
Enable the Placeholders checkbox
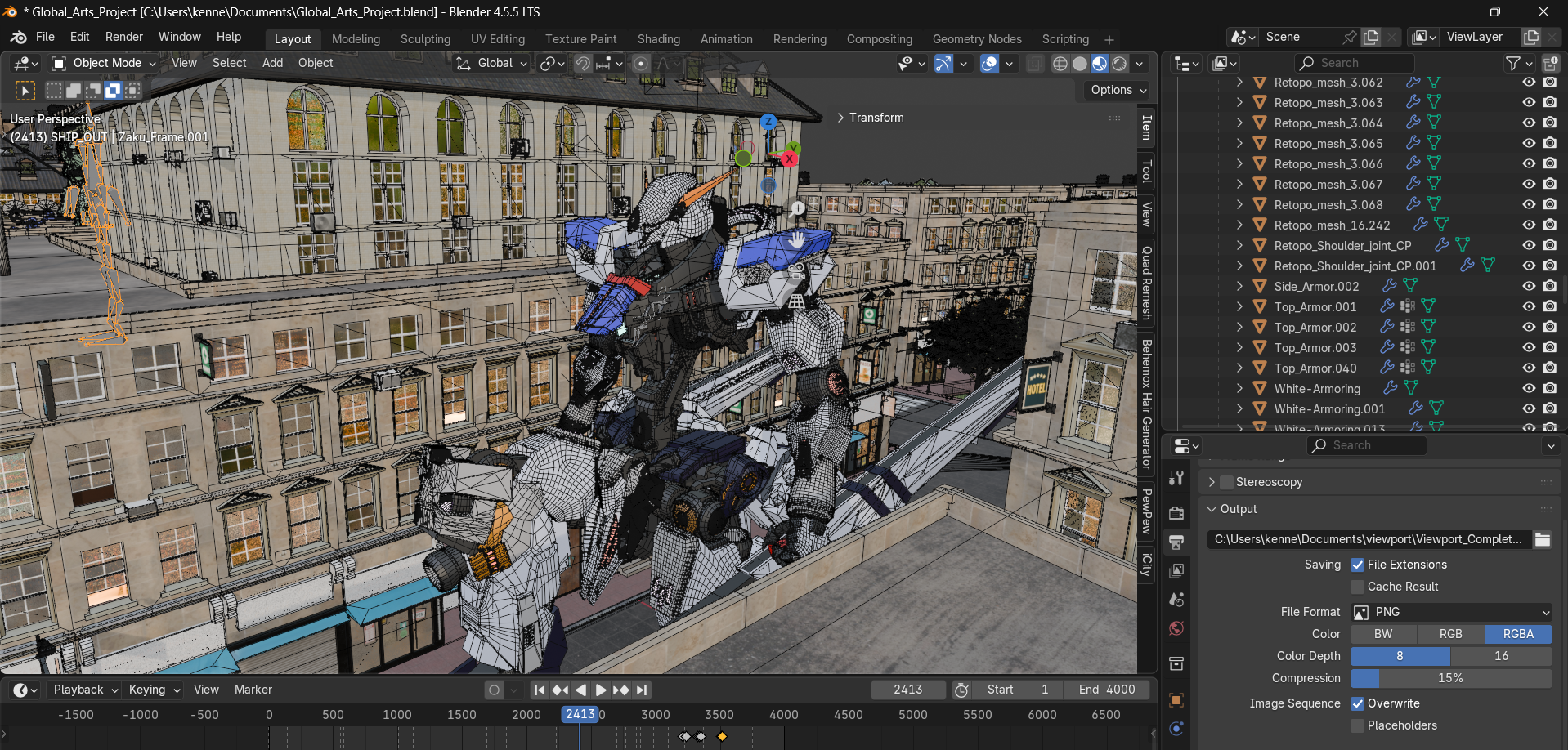1357,725
